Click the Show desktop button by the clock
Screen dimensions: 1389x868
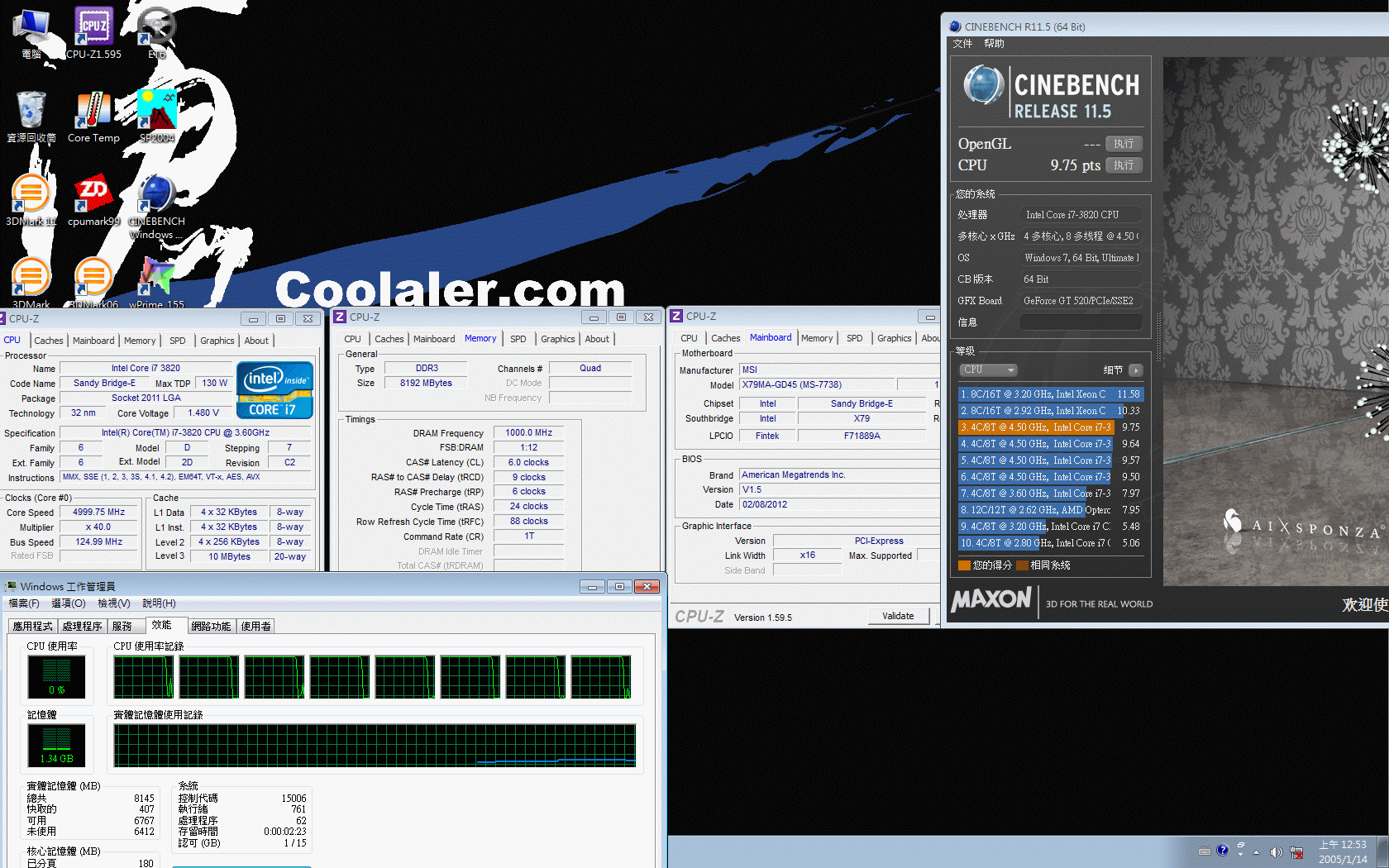coord(1383,852)
